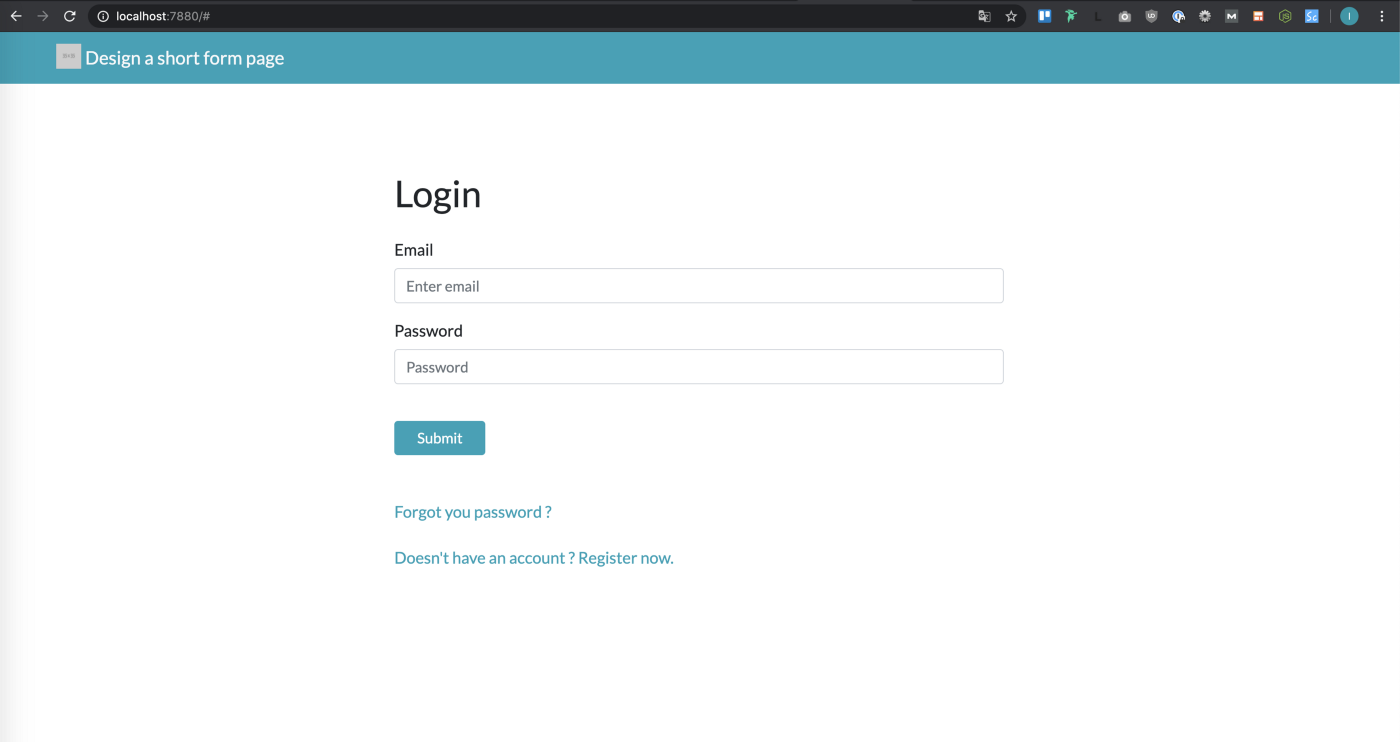Click the gear extension icon
The image size is (1400, 742).
click(x=1205, y=16)
